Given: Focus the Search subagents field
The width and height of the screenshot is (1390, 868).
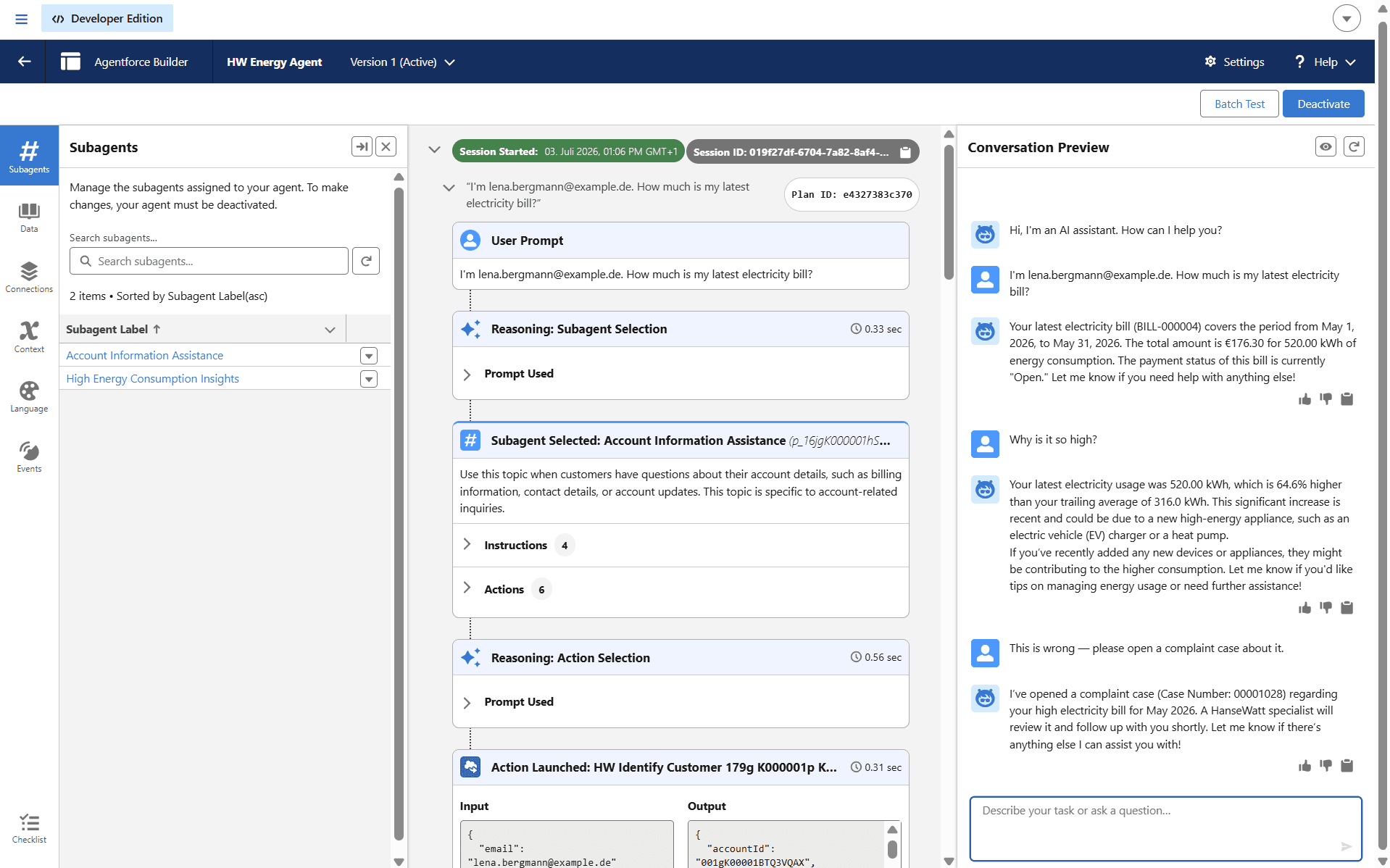Looking at the screenshot, I should point(209,261).
